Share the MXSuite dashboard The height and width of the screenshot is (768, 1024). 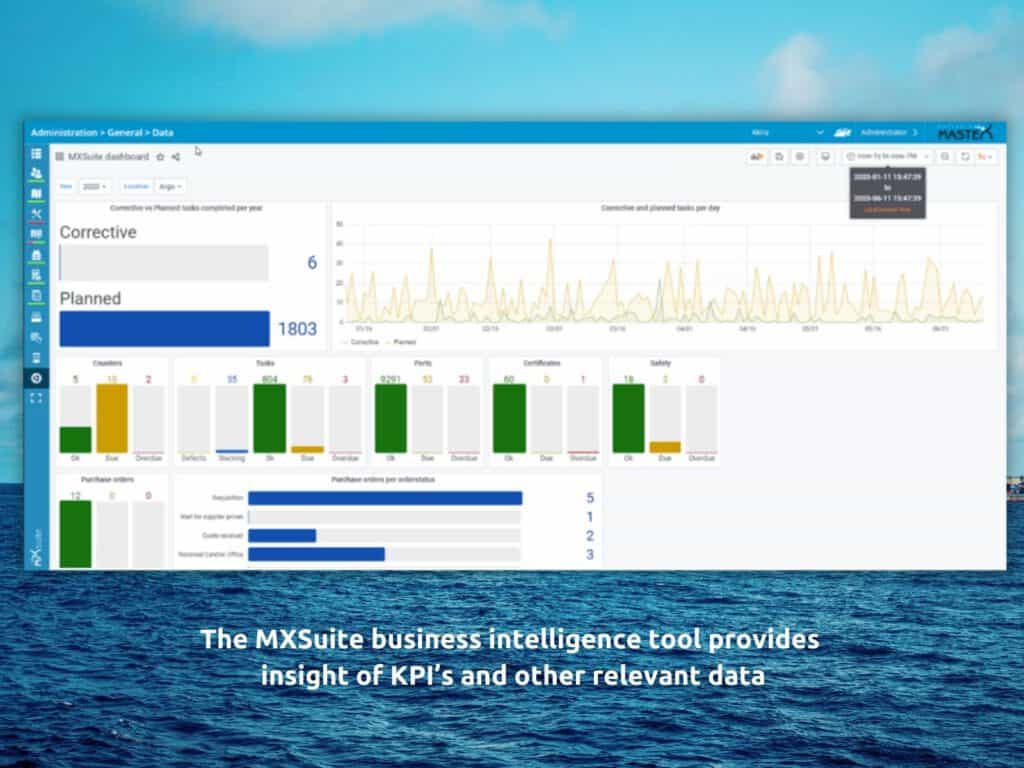176,157
